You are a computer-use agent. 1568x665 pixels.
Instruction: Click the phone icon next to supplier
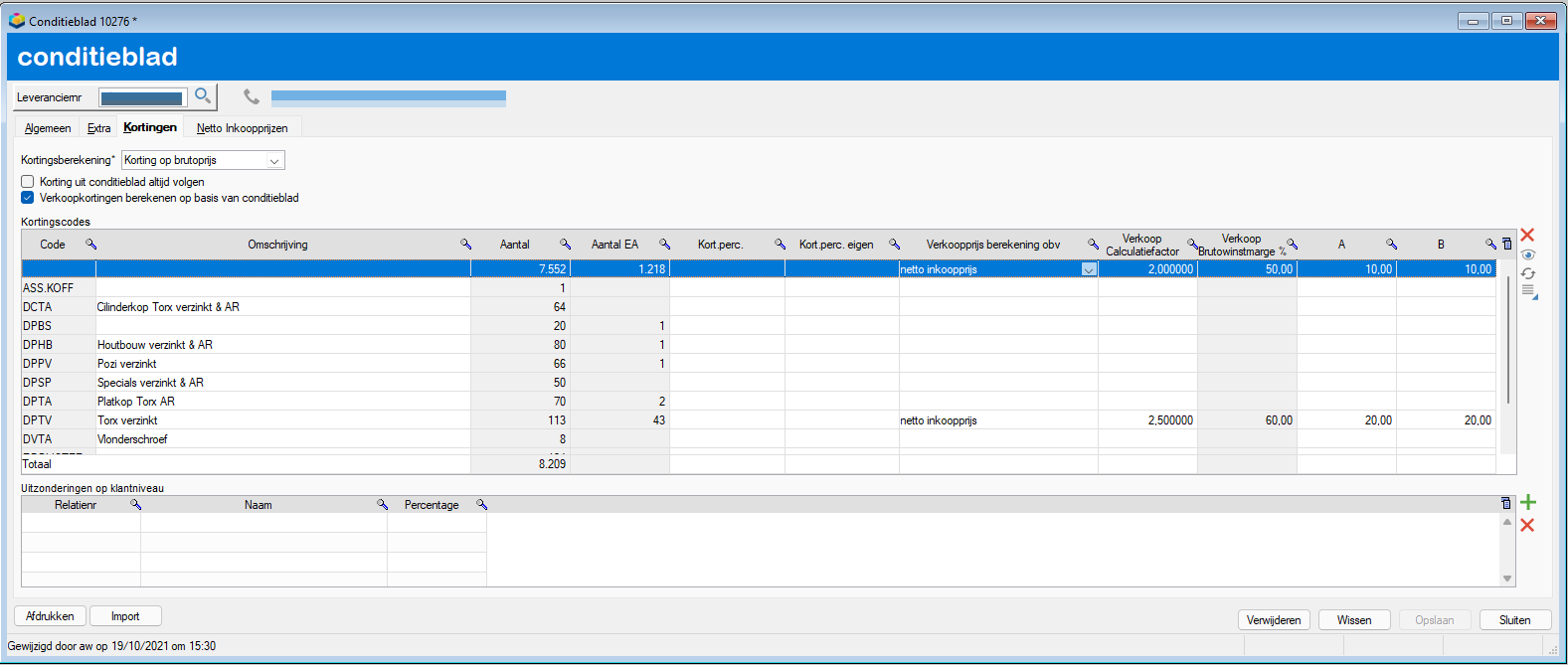click(252, 96)
